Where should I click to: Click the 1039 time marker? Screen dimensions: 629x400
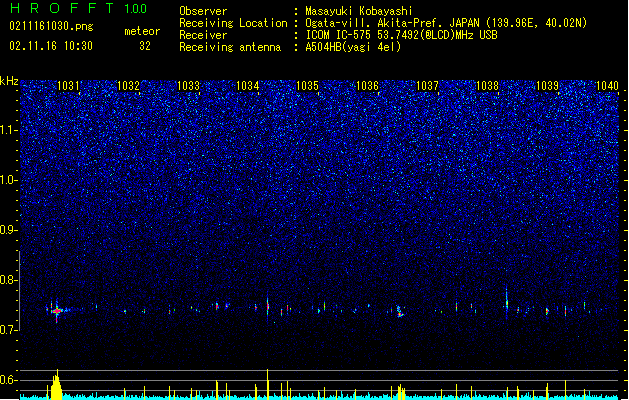coord(547,85)
